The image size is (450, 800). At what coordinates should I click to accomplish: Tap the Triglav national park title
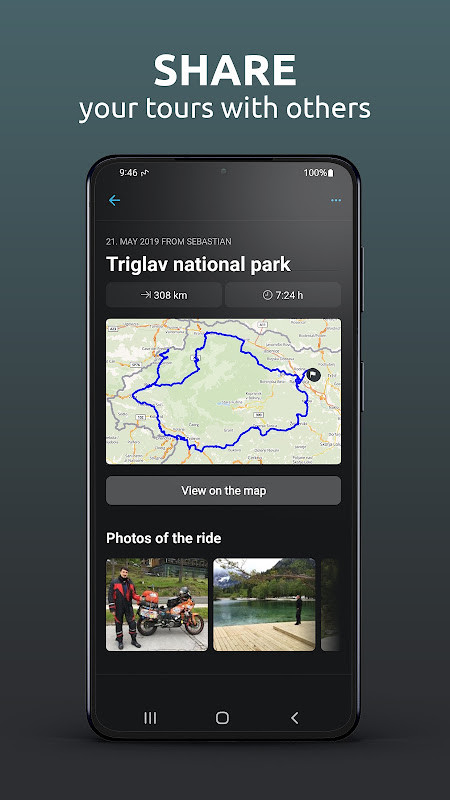point(198,264)
